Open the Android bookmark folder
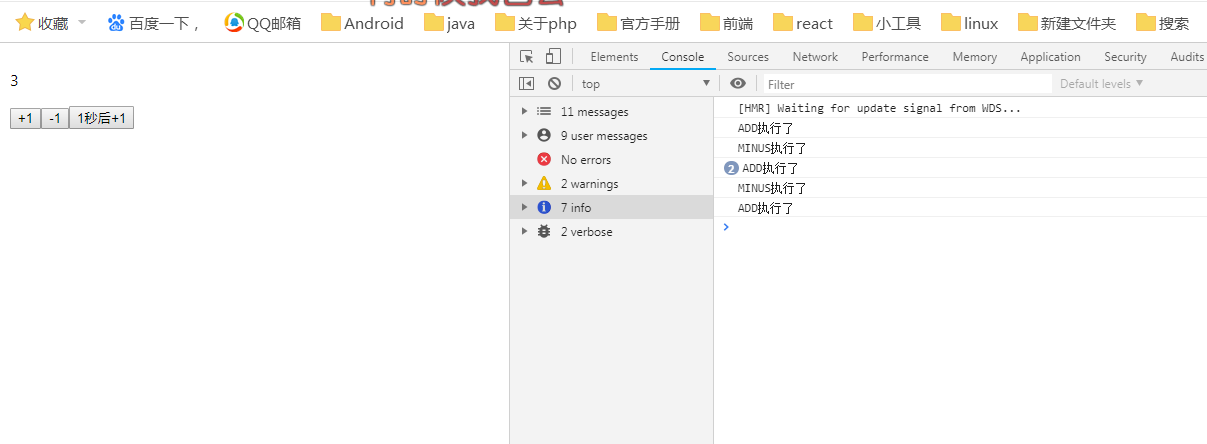This screenshot has width=1207, height=444. click(363, 23)
